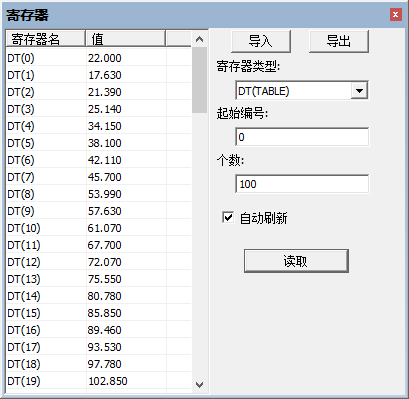Toggle the 自动刷新 auto refresh checkbox
Screen dimensions: 409x399
[x=228, y=218]
